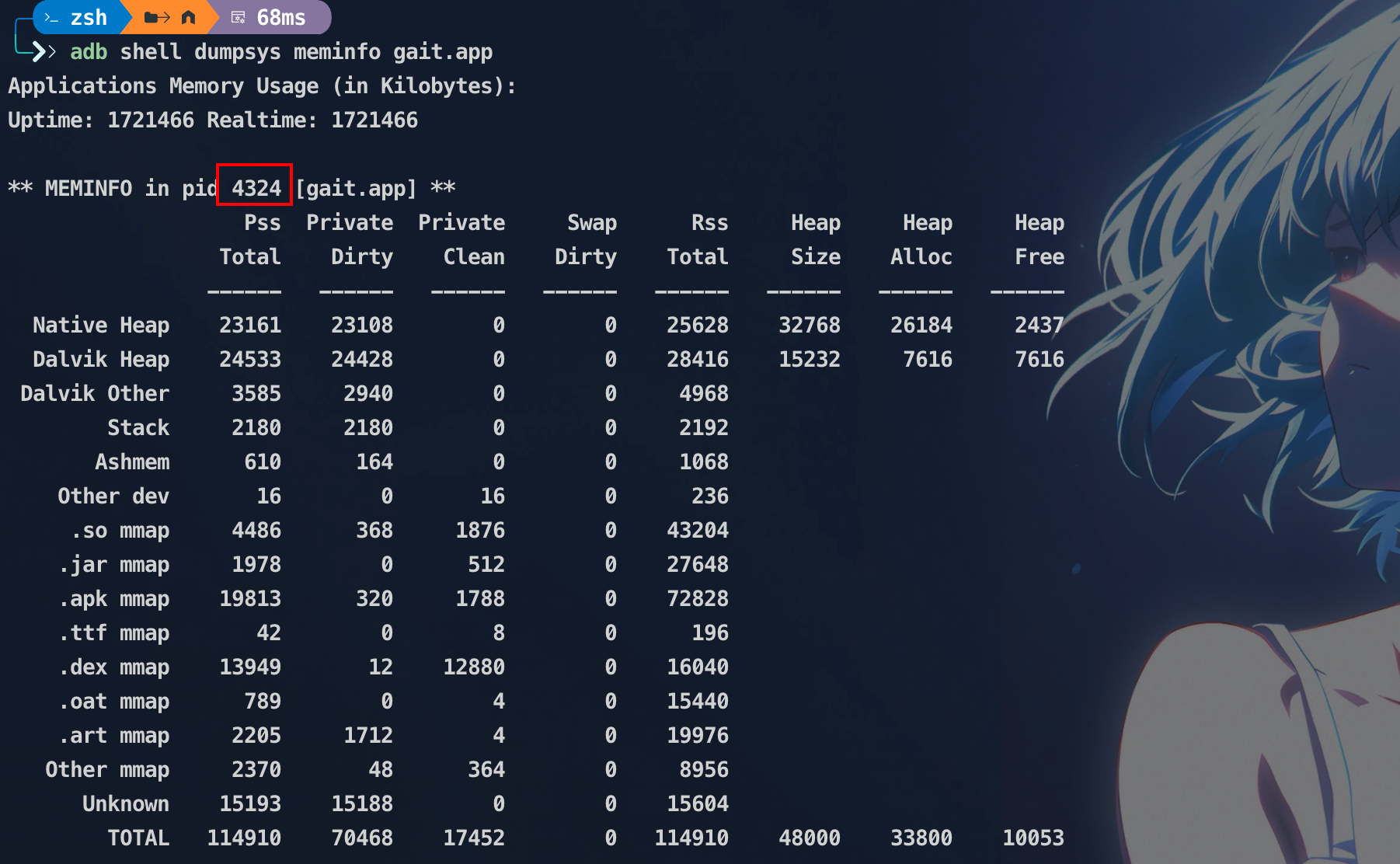The height and width of the screenshot is (864, 1400).
Task: Click the '.ttf mmap' row label
Action: click(113, 633)
